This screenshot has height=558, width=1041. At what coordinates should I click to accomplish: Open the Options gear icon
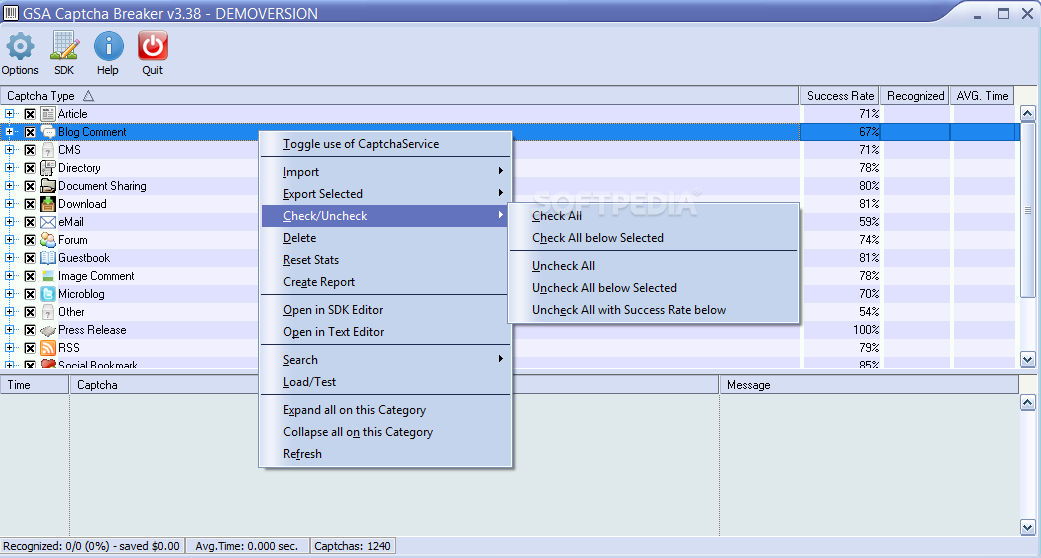pyautogui.click(x=20, y=46)
